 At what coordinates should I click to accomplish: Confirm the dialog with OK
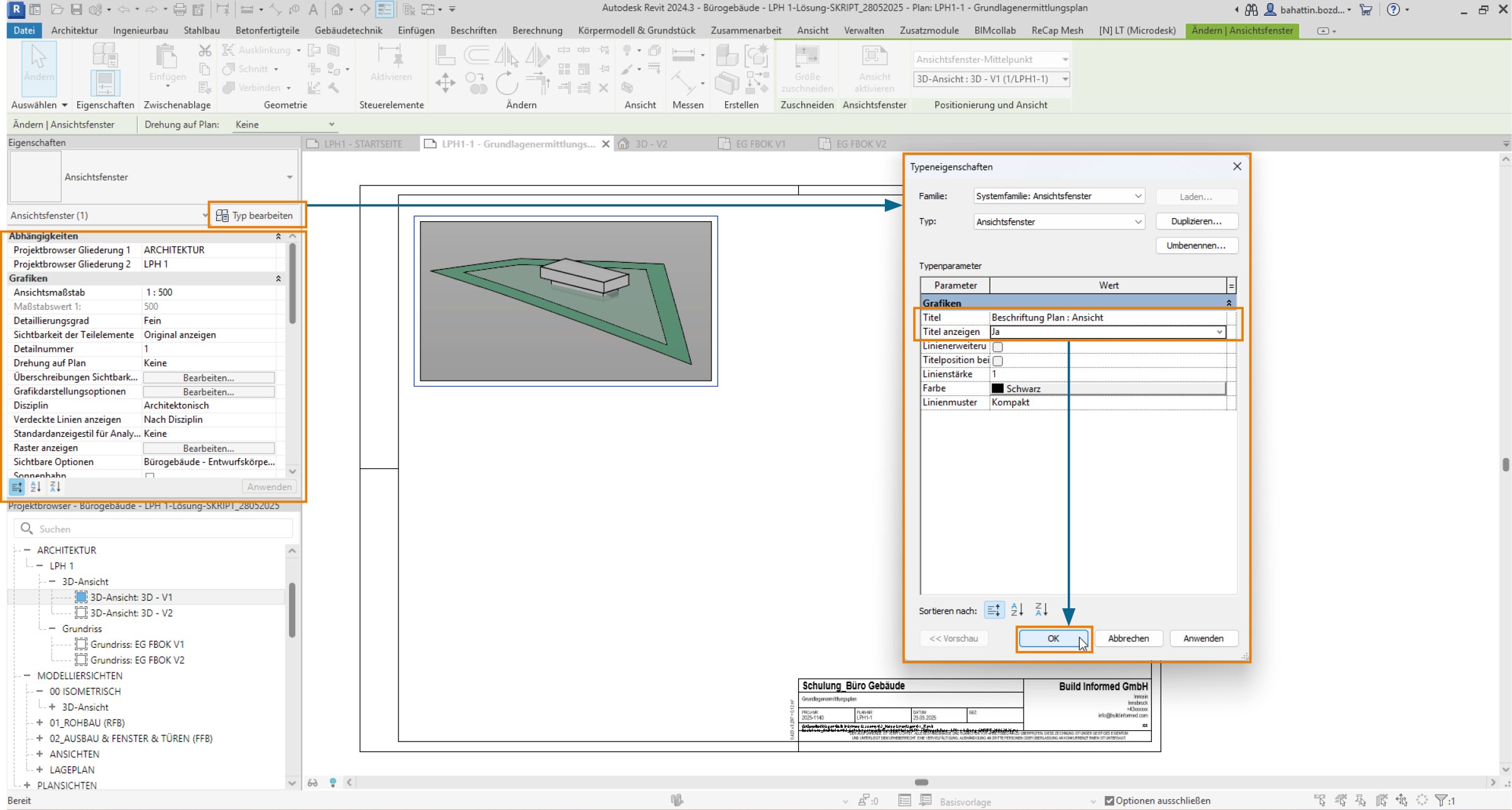coord(1053,638)
